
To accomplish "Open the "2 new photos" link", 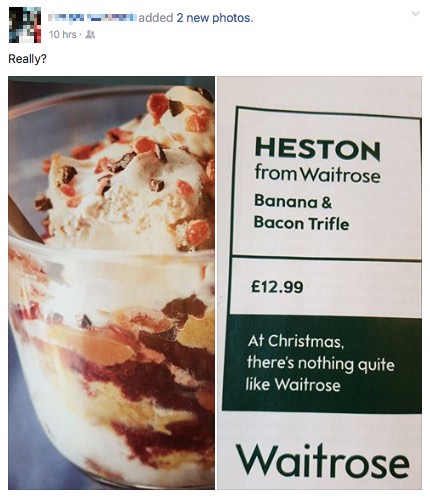I will click(x=215, y=18).
